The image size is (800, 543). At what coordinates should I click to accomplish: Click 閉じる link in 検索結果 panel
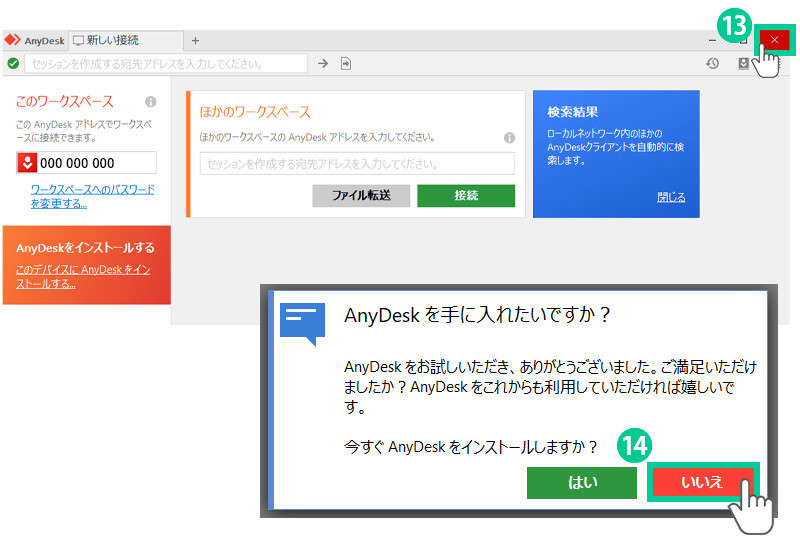[671, 197]
